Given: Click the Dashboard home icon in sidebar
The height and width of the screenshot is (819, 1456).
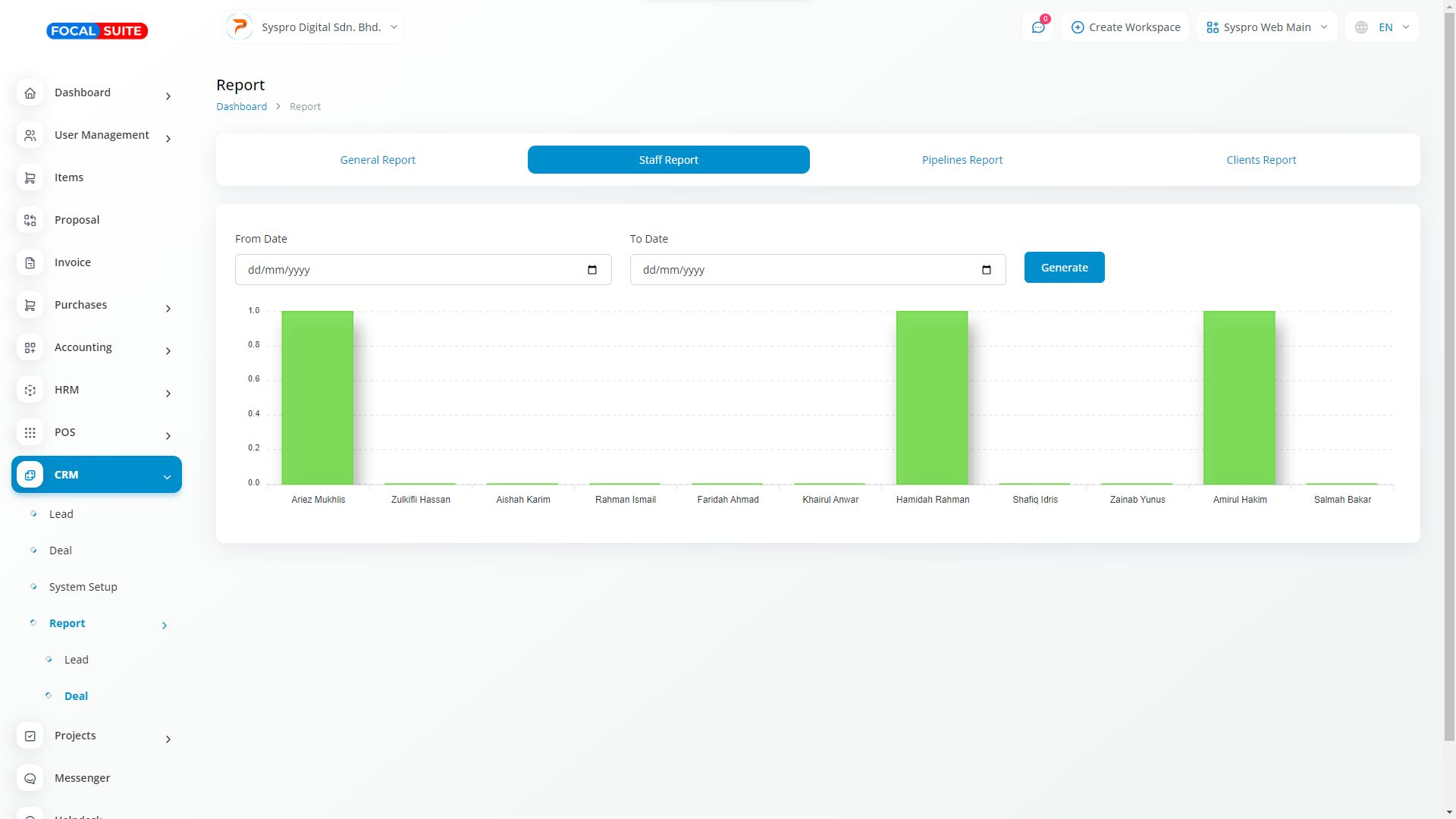Looking at the screenshot, I should [x=30, y=93].
